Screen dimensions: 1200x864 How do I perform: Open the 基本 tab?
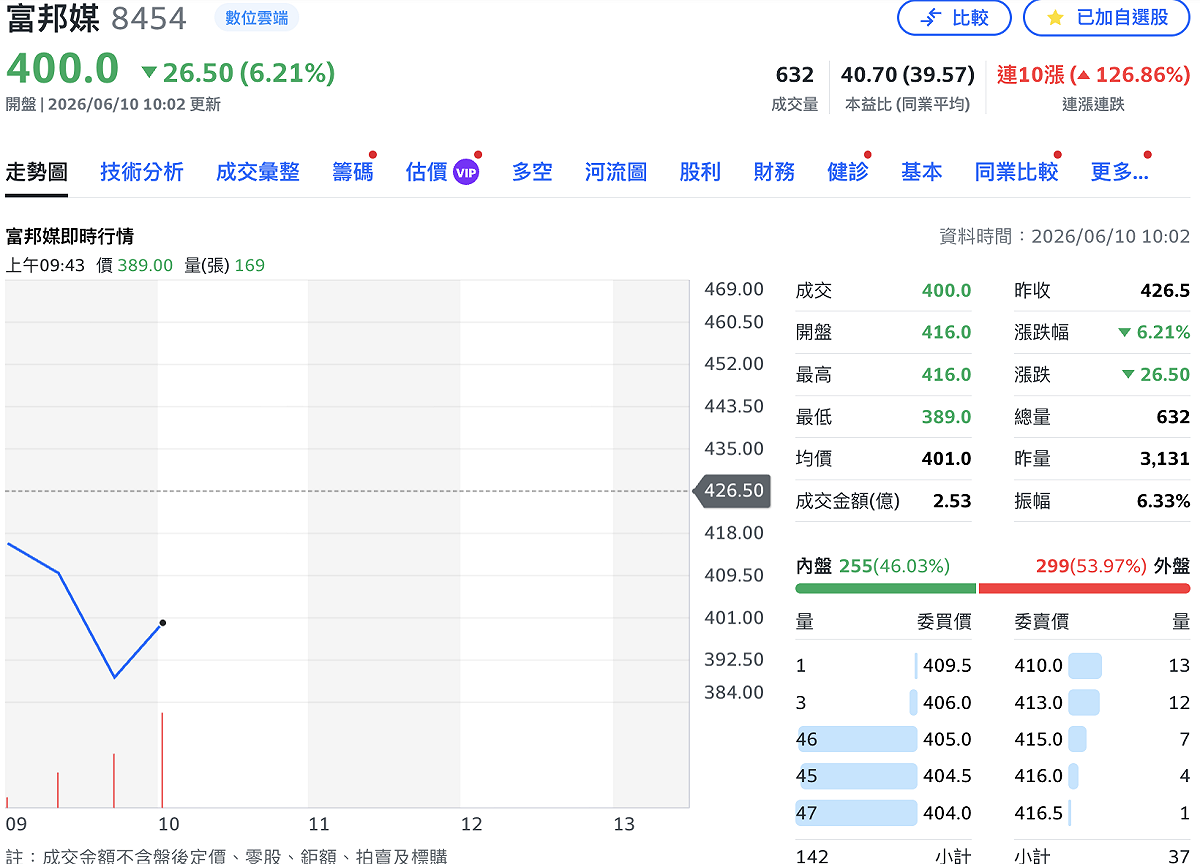(x=921, y=172)
